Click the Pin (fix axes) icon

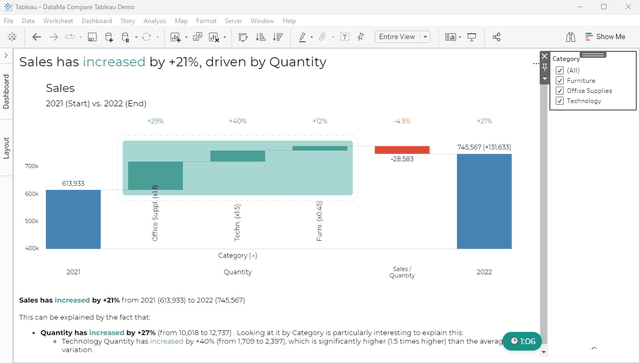[360, 37]
